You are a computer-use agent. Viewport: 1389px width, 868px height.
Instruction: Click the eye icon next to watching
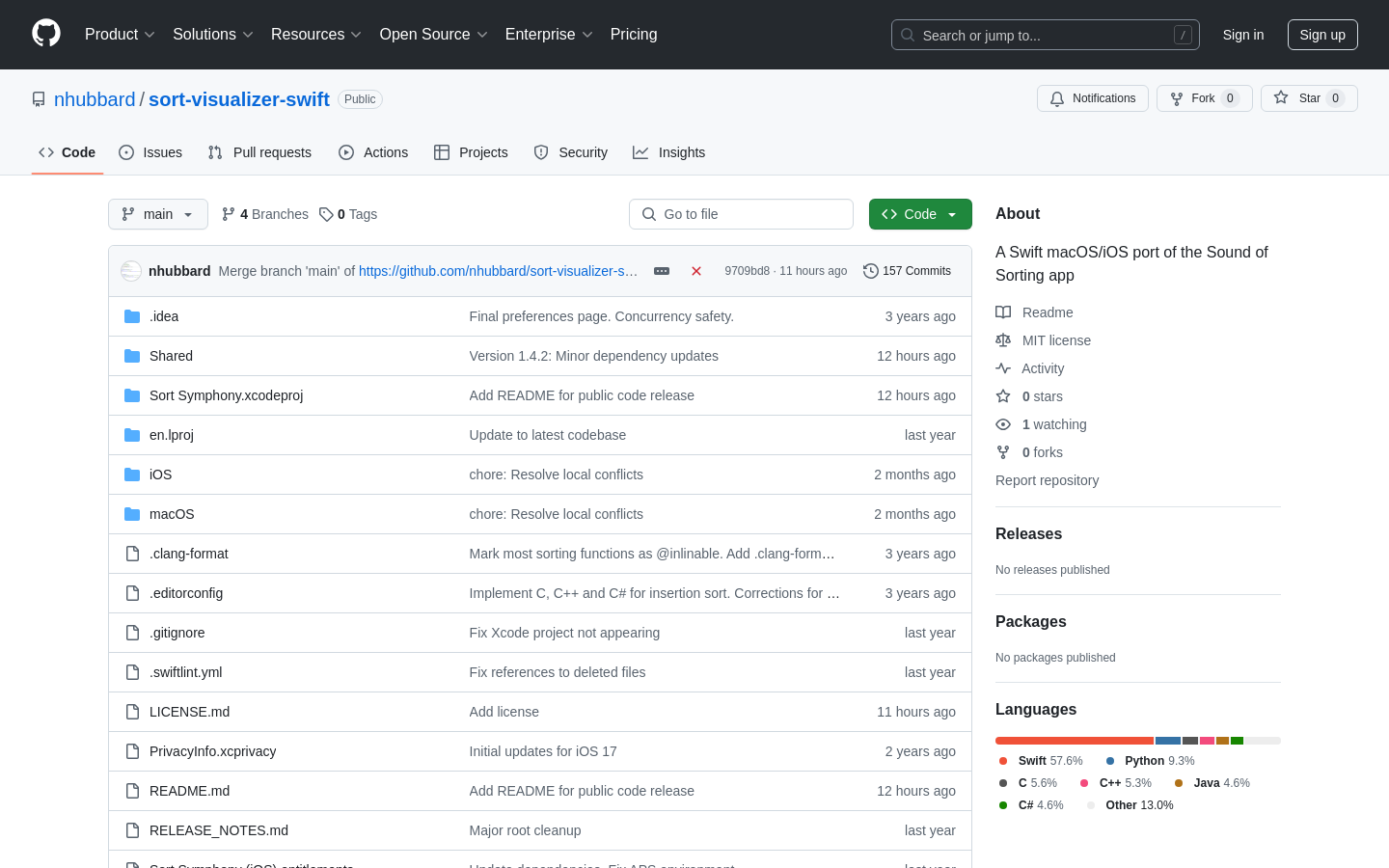tap(1003, 424)
